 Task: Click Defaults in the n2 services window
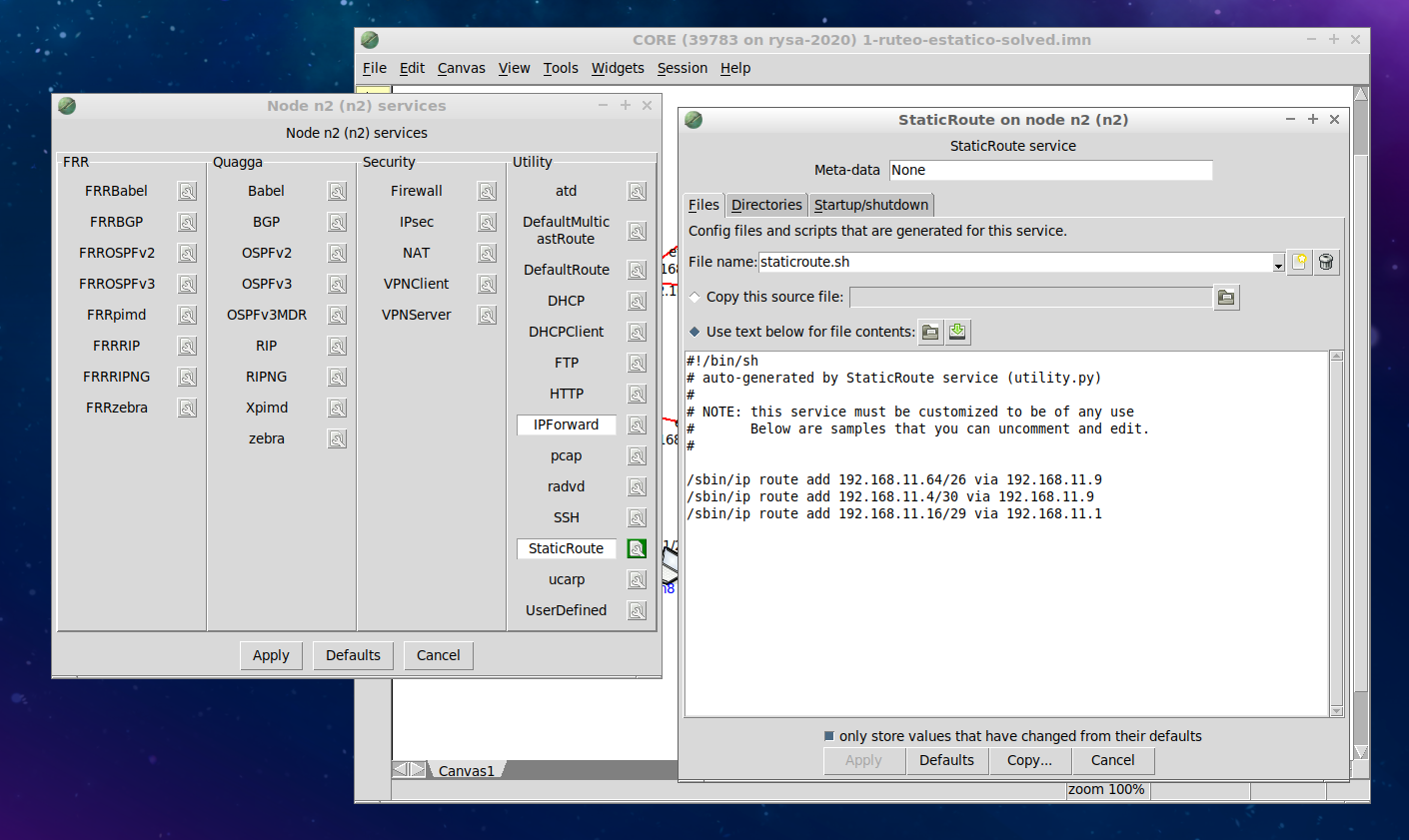coord(353,655)
